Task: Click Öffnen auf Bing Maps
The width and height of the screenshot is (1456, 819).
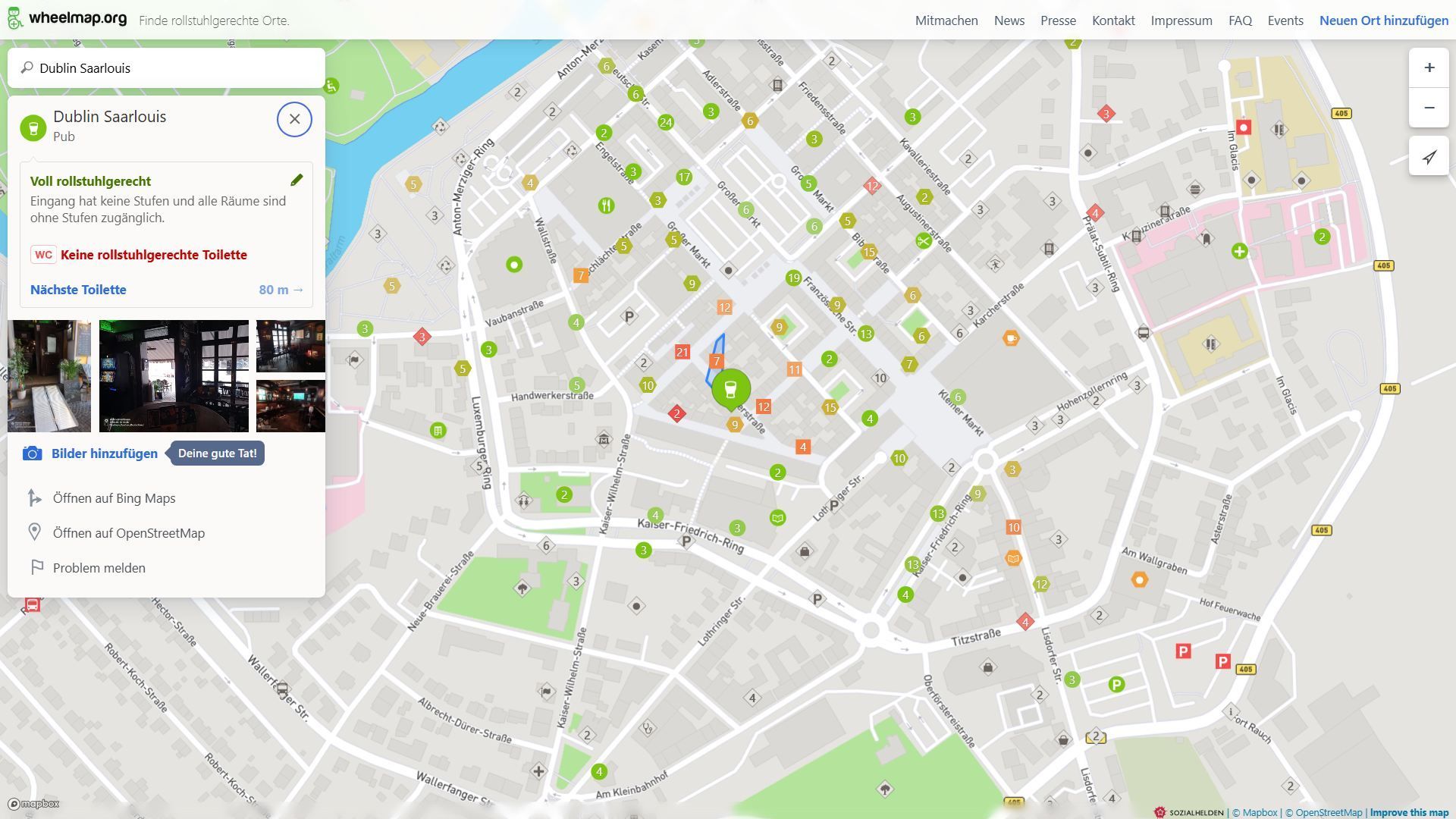Action: click(x=114, y=498)
